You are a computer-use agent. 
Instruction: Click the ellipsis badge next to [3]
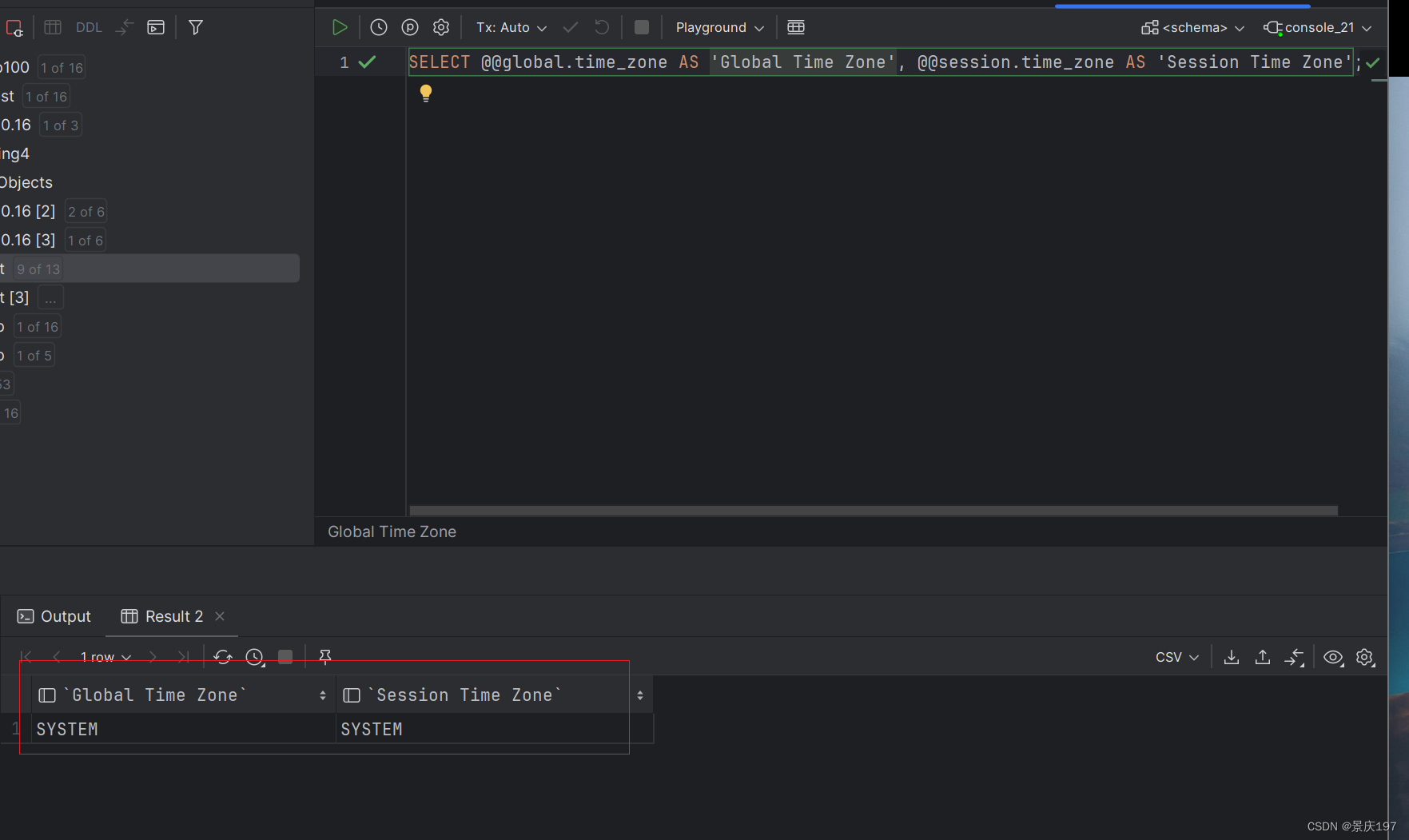(x=50, y=298)
